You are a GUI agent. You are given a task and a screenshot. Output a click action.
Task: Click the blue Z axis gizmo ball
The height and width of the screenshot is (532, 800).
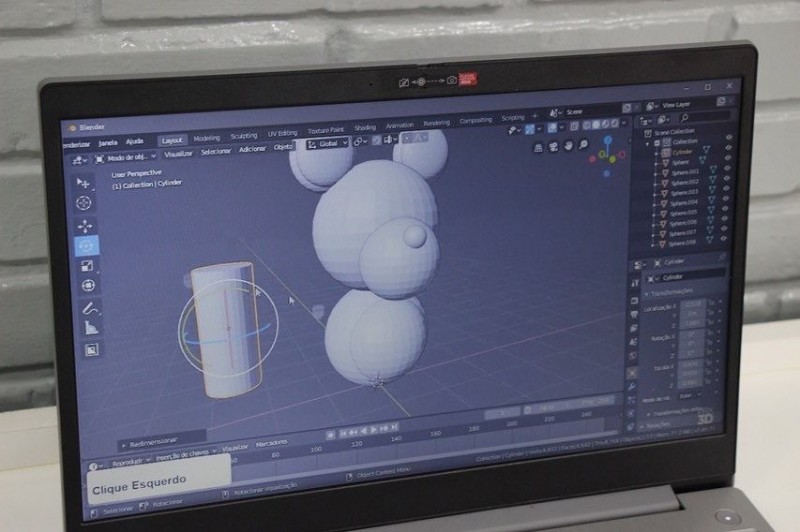pos(608,139)
